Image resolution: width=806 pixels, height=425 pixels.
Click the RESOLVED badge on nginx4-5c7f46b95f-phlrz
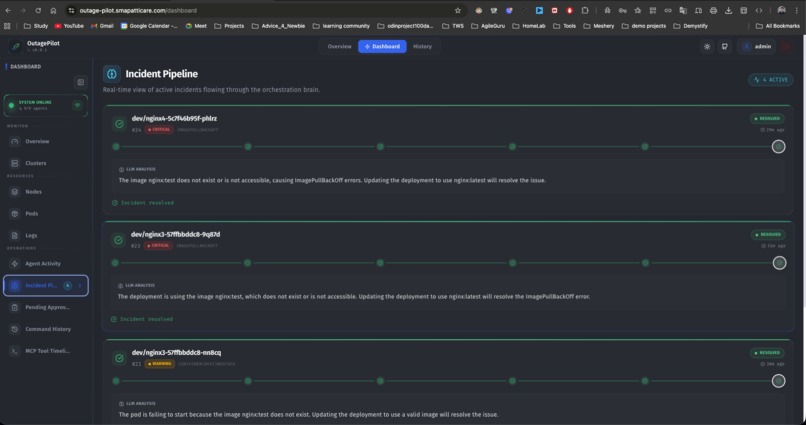tap(767, 119)
